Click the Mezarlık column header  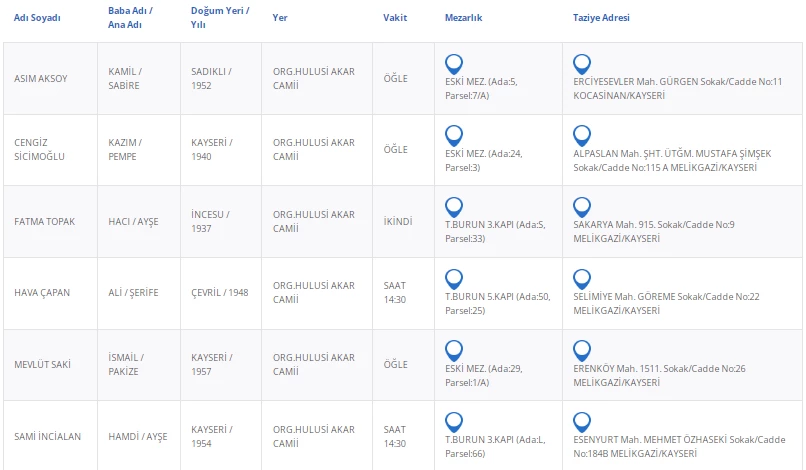(464, 18)
